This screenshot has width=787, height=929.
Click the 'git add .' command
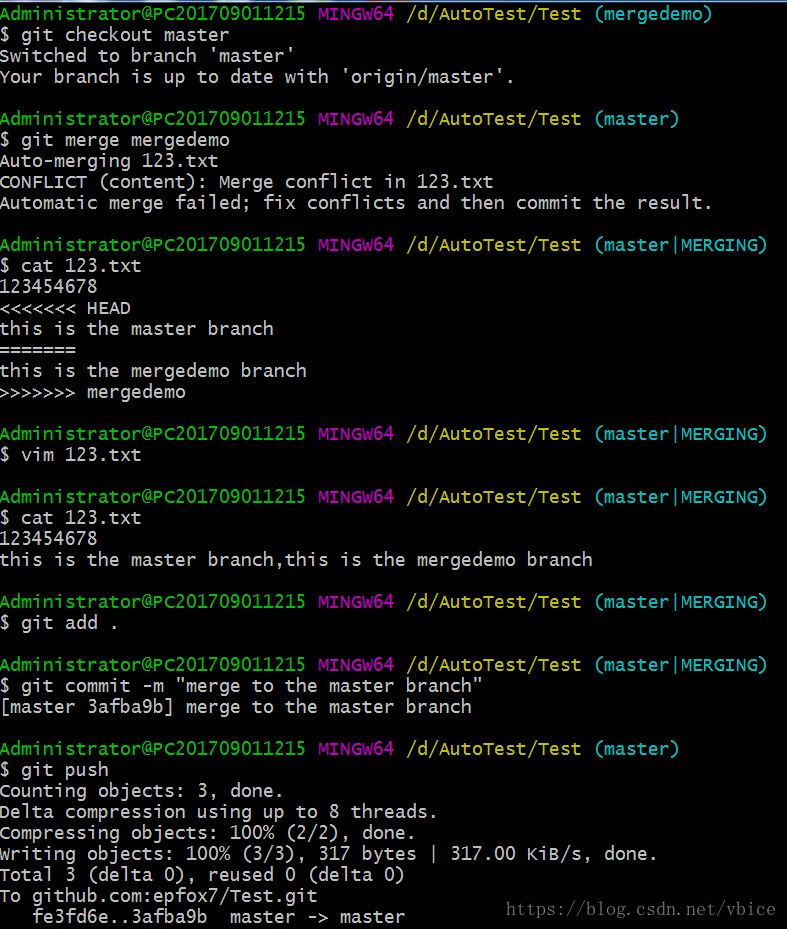59,623
